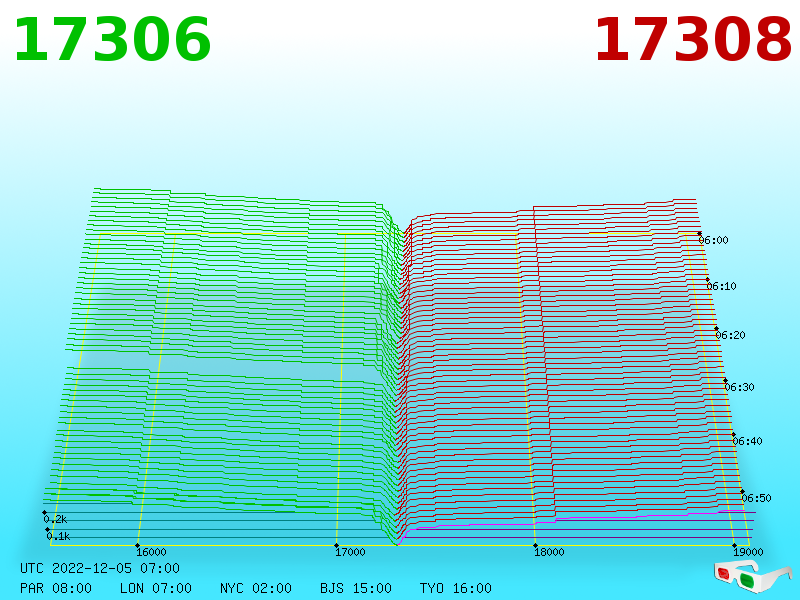This screenshot has width=800, height=600.
Task: Click the BJS 15:00 time
Action: [356, 588]
